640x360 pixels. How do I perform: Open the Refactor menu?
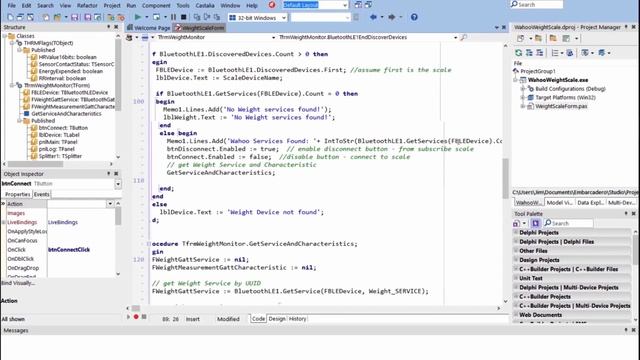tap(87, 5)
